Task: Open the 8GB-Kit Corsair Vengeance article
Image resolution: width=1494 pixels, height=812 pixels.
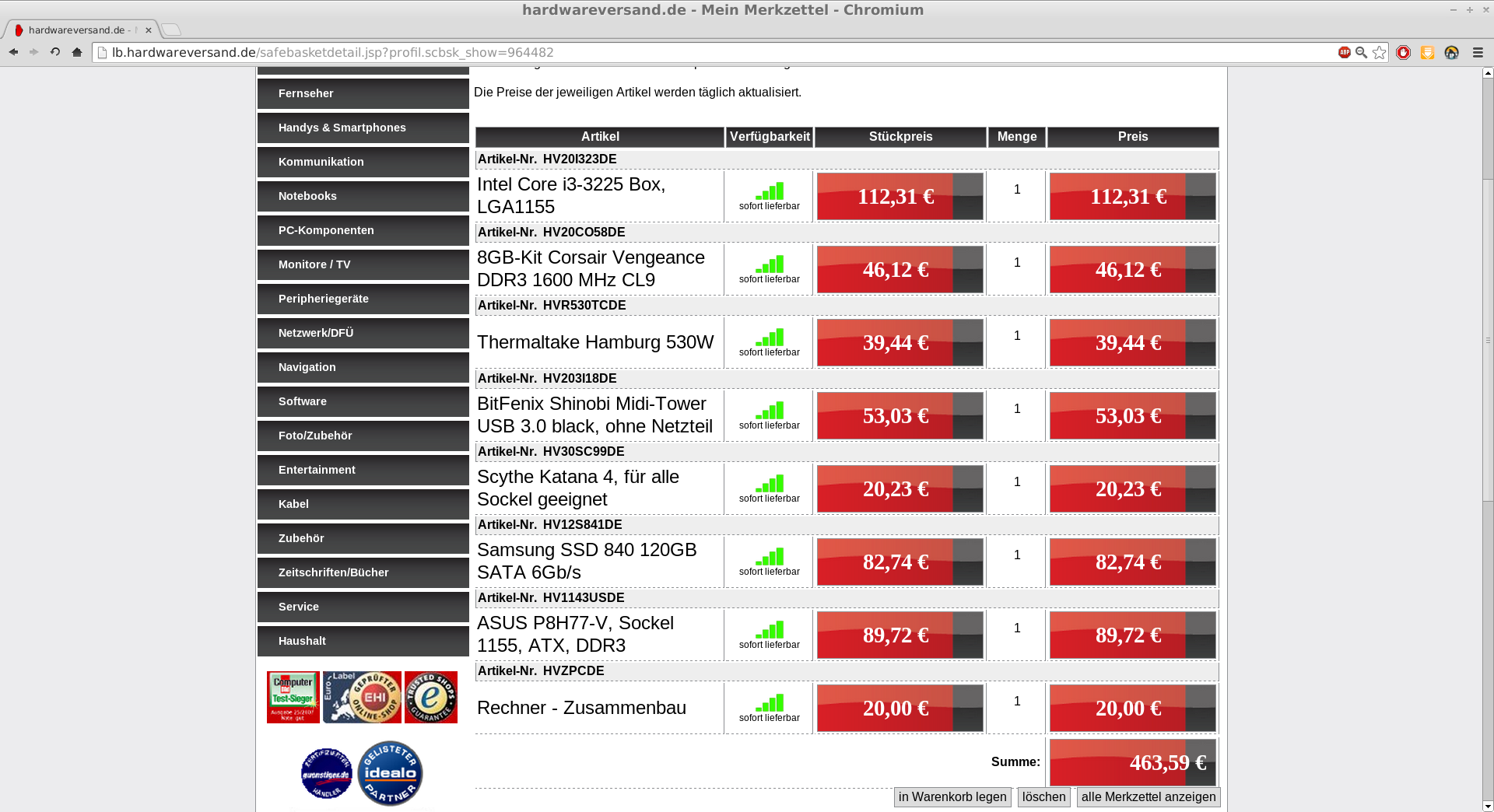Action: (x=591, y=268)
